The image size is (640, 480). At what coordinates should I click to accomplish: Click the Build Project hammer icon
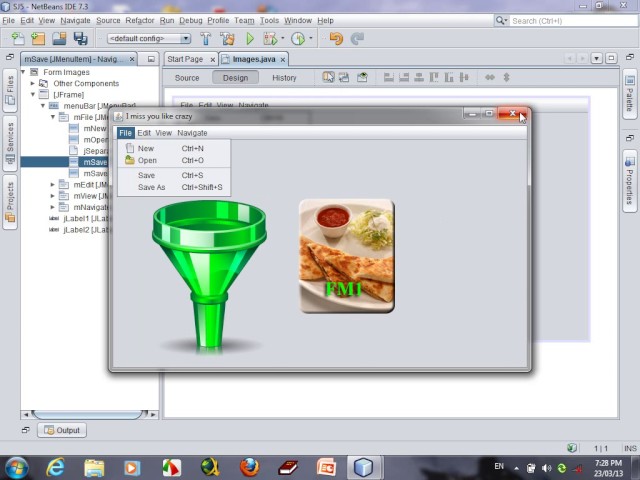click(206, 38)
